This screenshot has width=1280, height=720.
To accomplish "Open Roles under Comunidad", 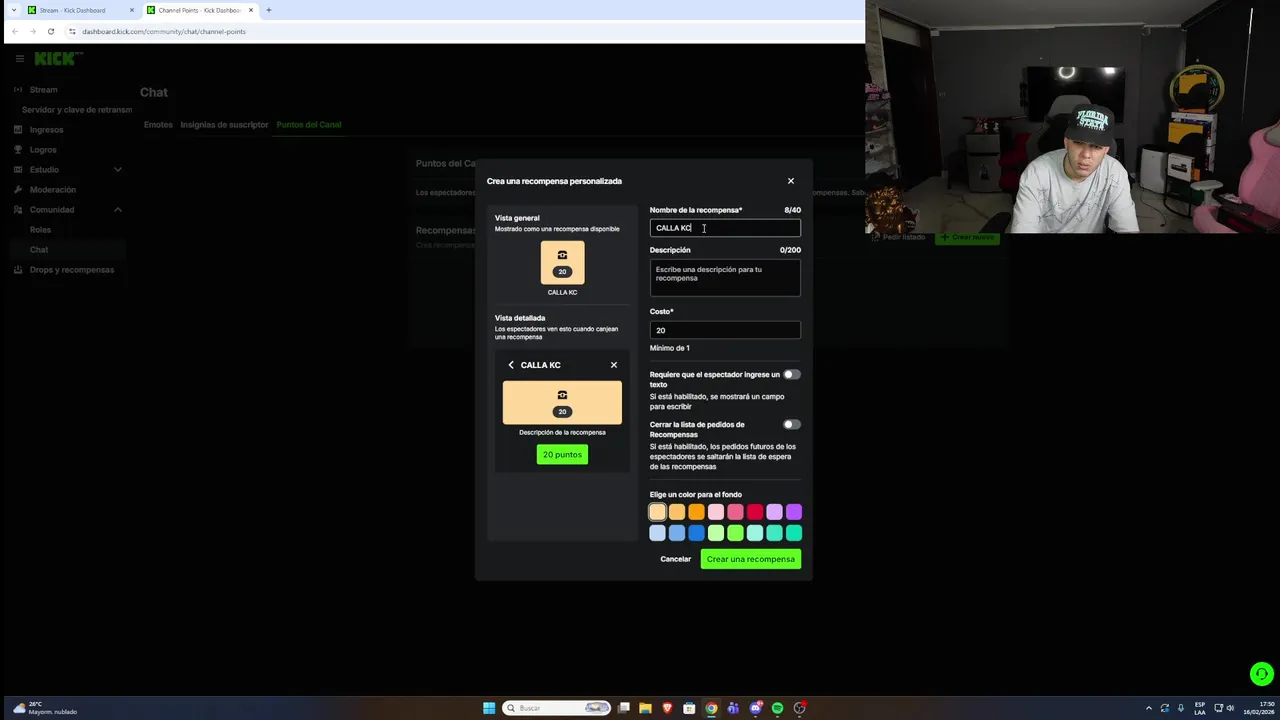I will pos(40,230).
